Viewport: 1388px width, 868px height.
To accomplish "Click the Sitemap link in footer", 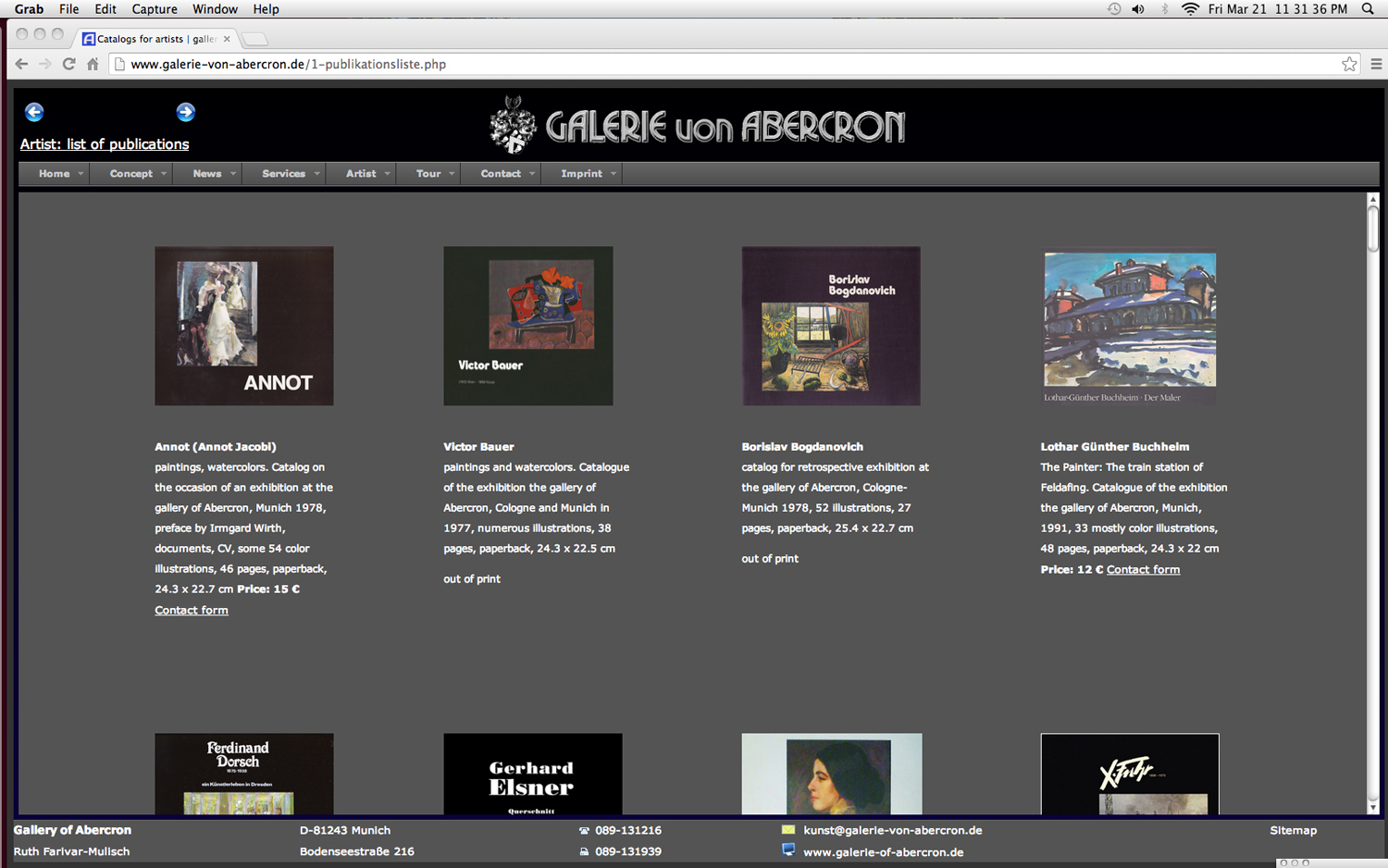I will click(x=1293, y=830).
